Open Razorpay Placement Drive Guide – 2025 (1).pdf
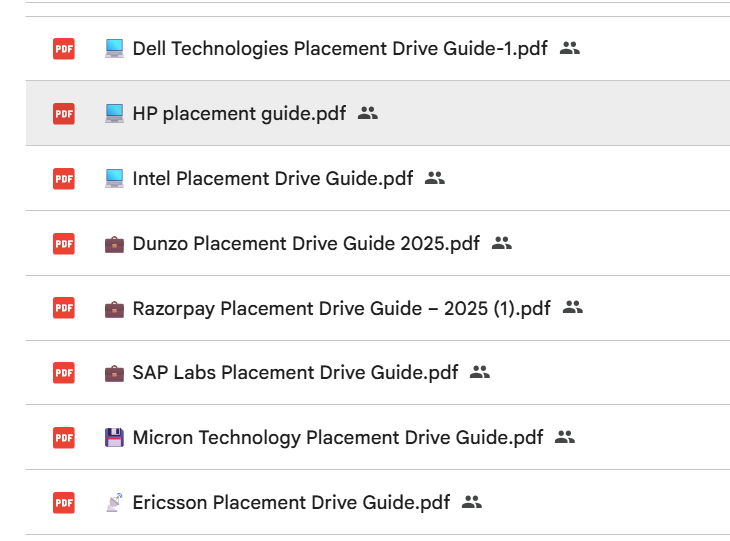This screenshot has height=541, width=730. click(341, 308)
